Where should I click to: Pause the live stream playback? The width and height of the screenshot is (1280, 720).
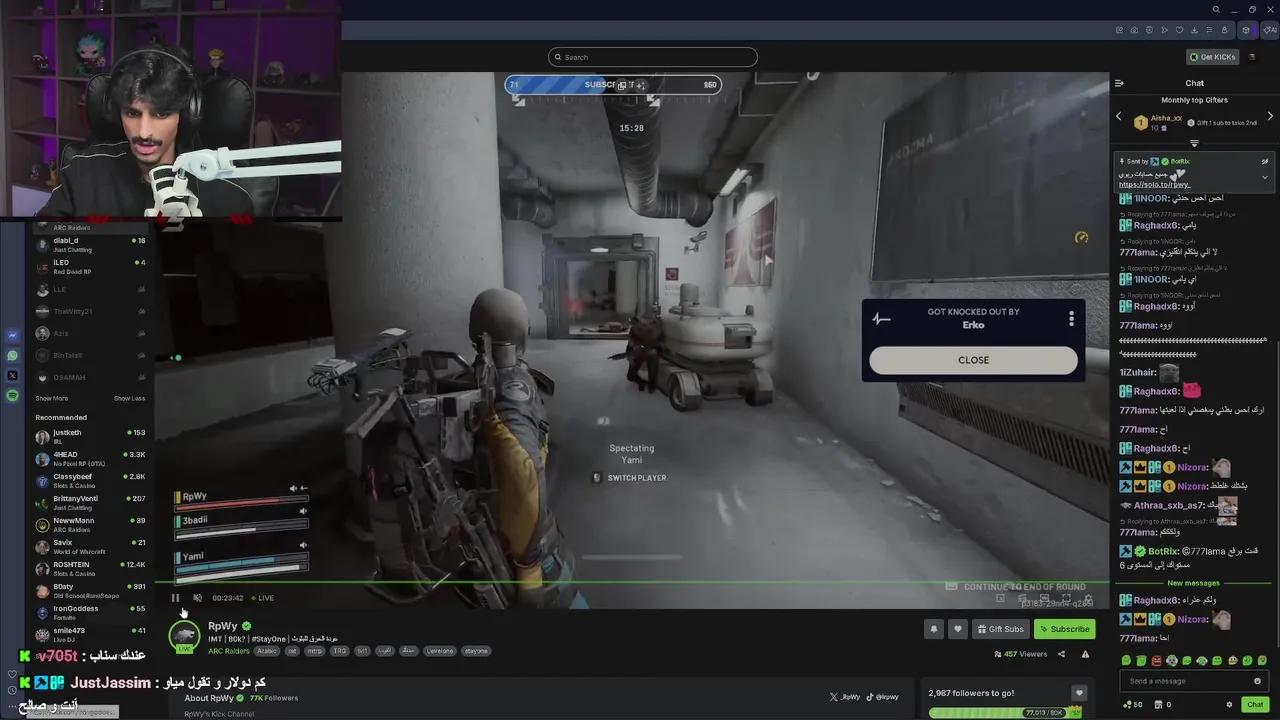click(x=175, y=598)
